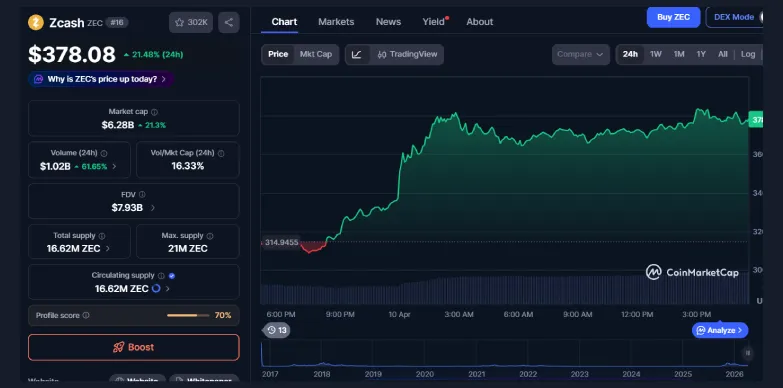783x388 pixels.
Task: Click the Volume (24h) info icon
Action: tap(104, 153)
